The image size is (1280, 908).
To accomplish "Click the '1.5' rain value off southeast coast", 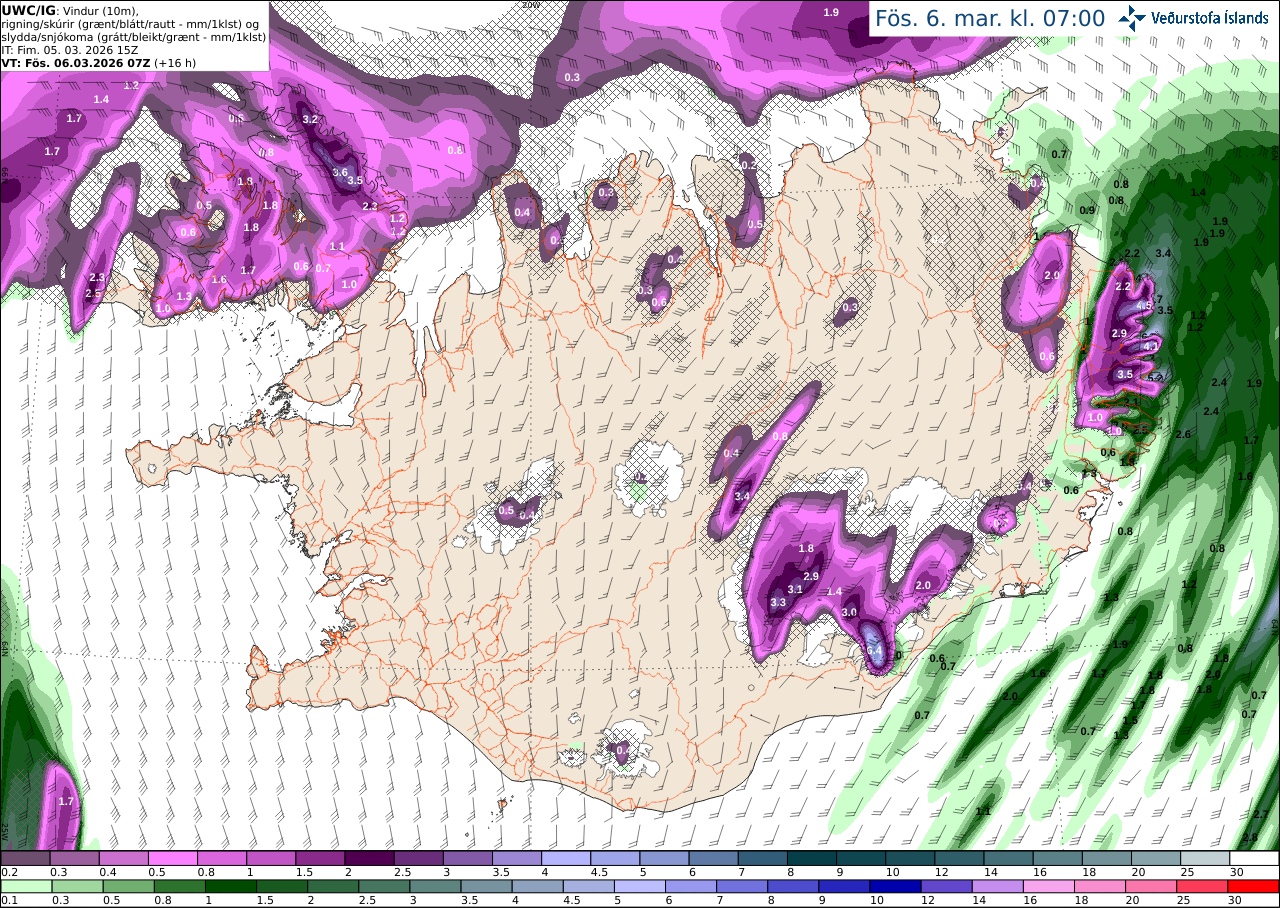I will (1130, 720).
